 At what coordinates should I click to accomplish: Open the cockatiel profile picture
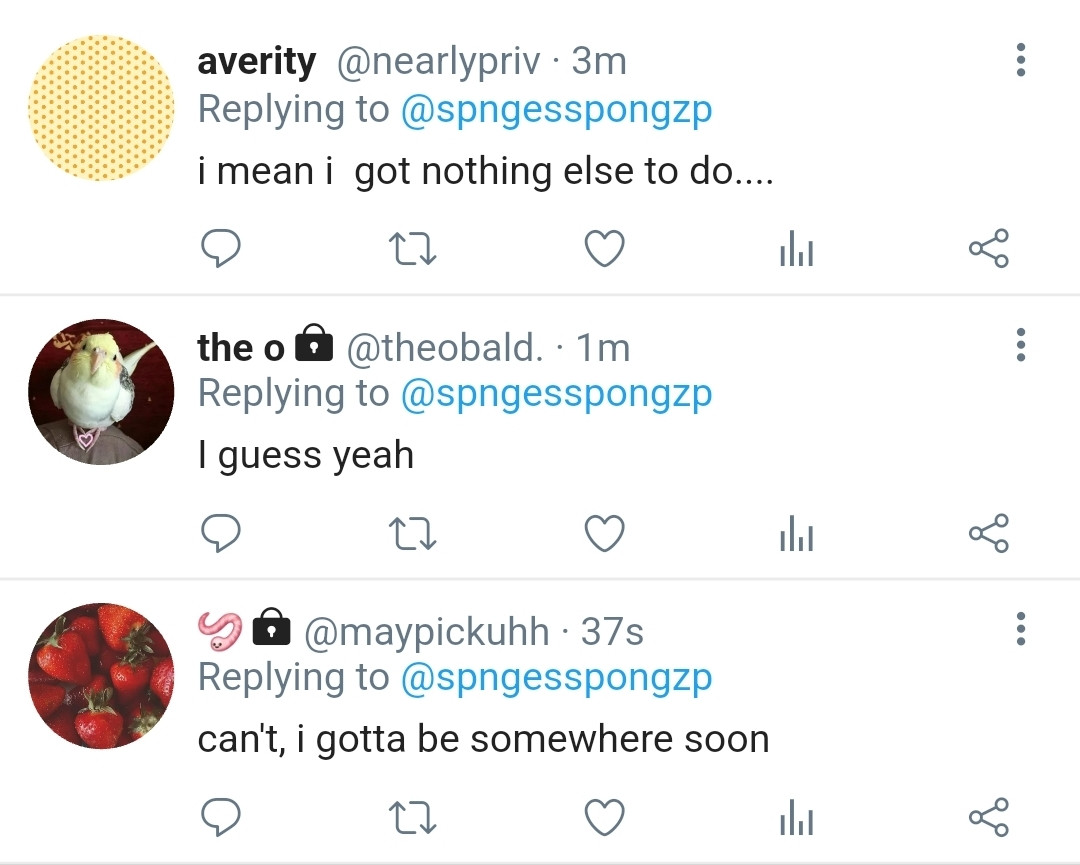point(101,392)
